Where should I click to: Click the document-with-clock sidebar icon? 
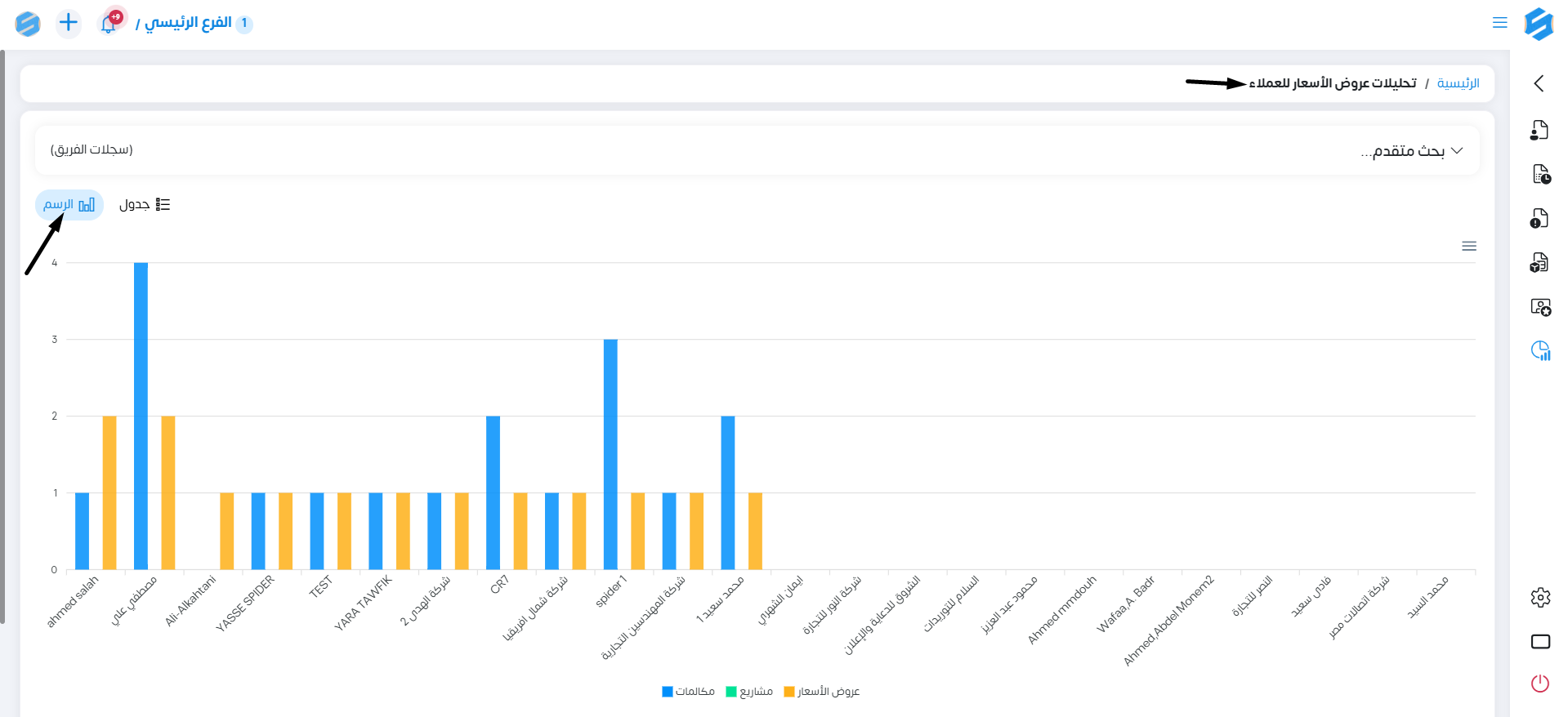(x=1540, y=174)
